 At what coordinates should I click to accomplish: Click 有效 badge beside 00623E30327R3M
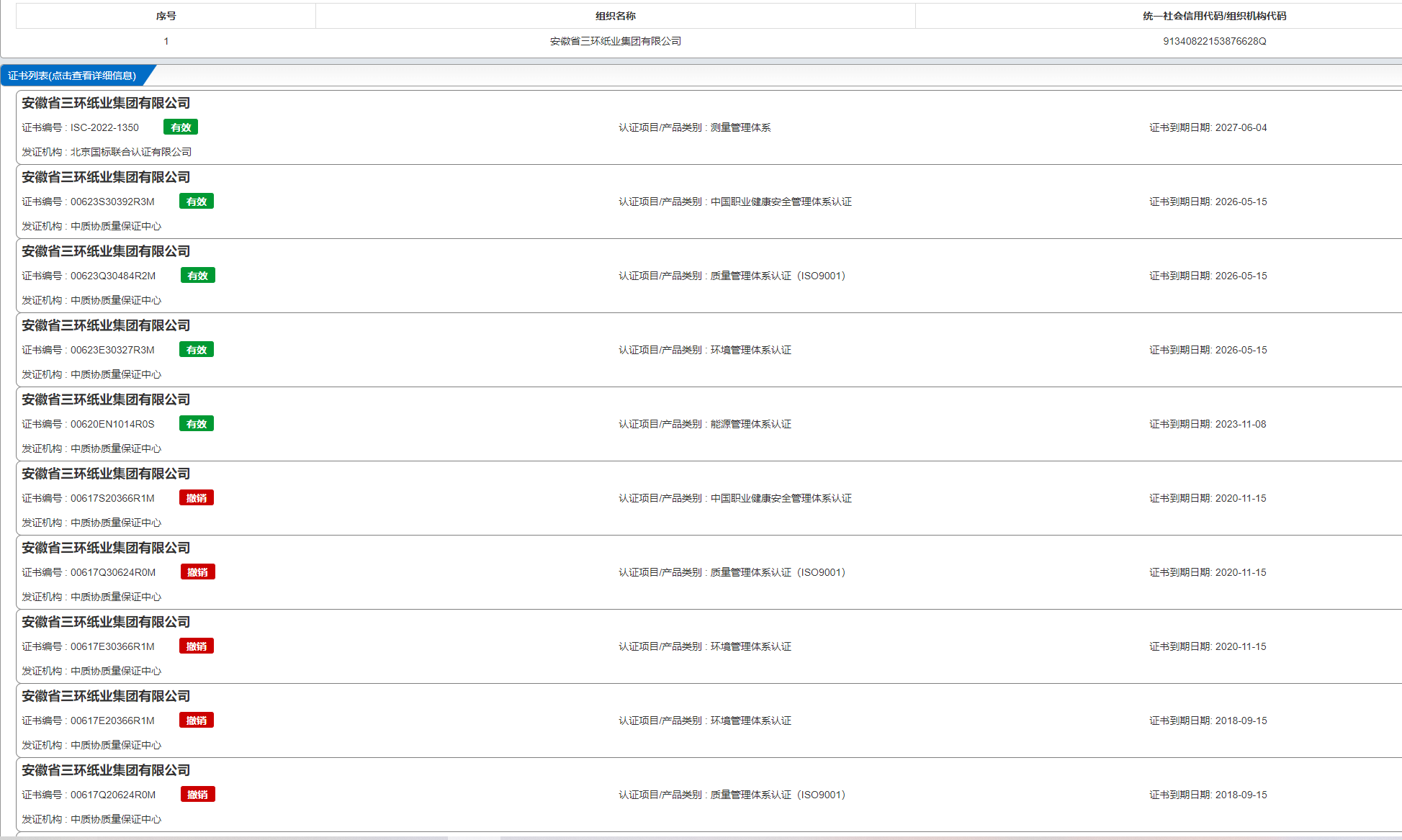(197, 350)
